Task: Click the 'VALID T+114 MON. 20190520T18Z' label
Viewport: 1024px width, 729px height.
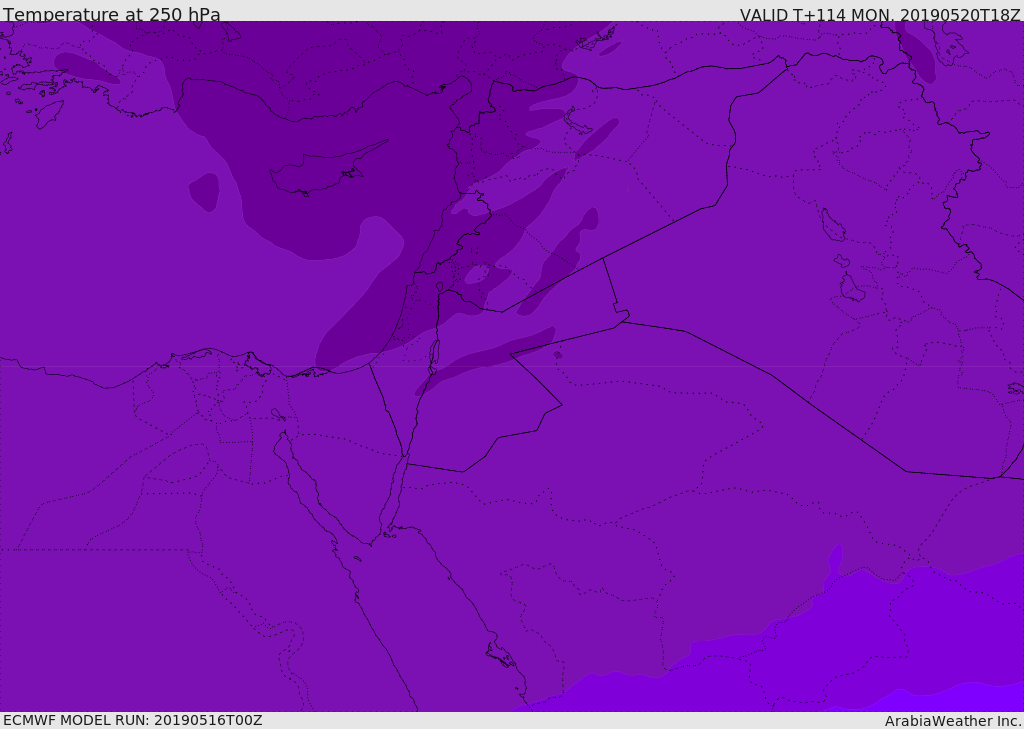Action: pyautogui.click(x=880, y=14)
